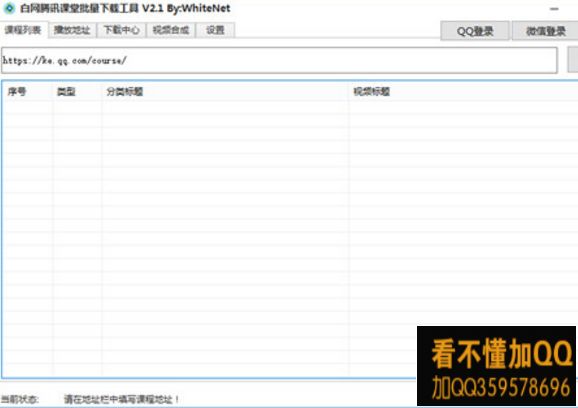The width and height of the screenshot is (578, 408).
Task: Click the 微信登录 button
Action: point(545,31)
